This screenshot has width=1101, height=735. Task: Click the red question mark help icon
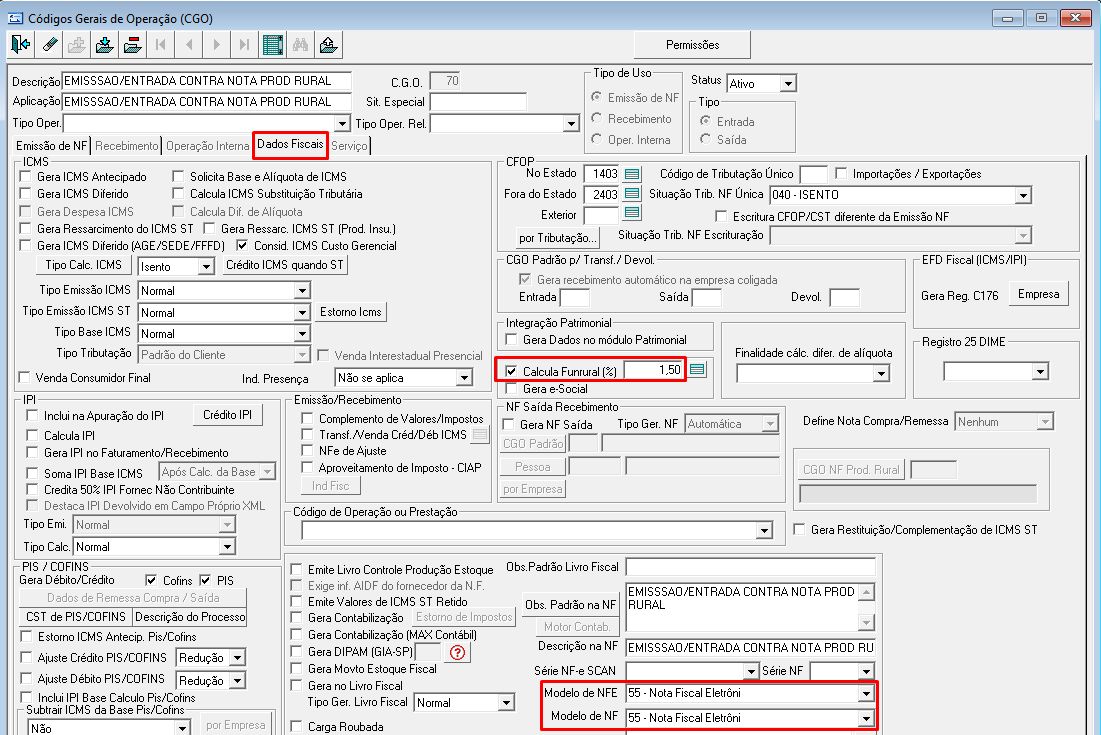coord(458,652)
